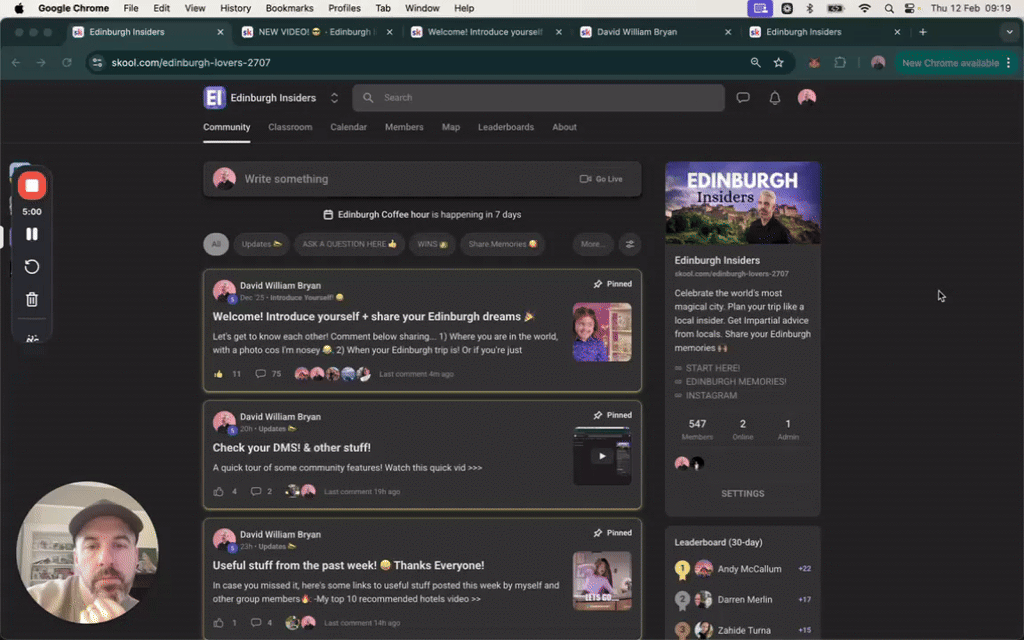Screen dimensions: 1024x640
Task: Like the Useful stuff from past week post
Action: (x=218, y=623)
